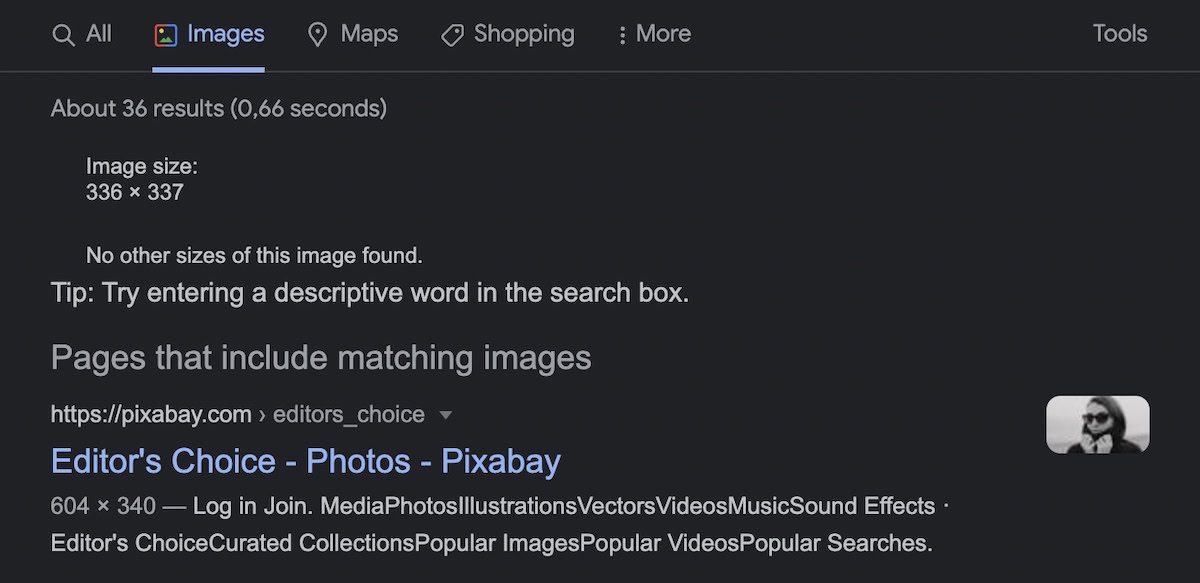The width and height of the screenshot is (1200, 583).
Task: Expand the More search categories menu
Action: [x=663, y=34]
